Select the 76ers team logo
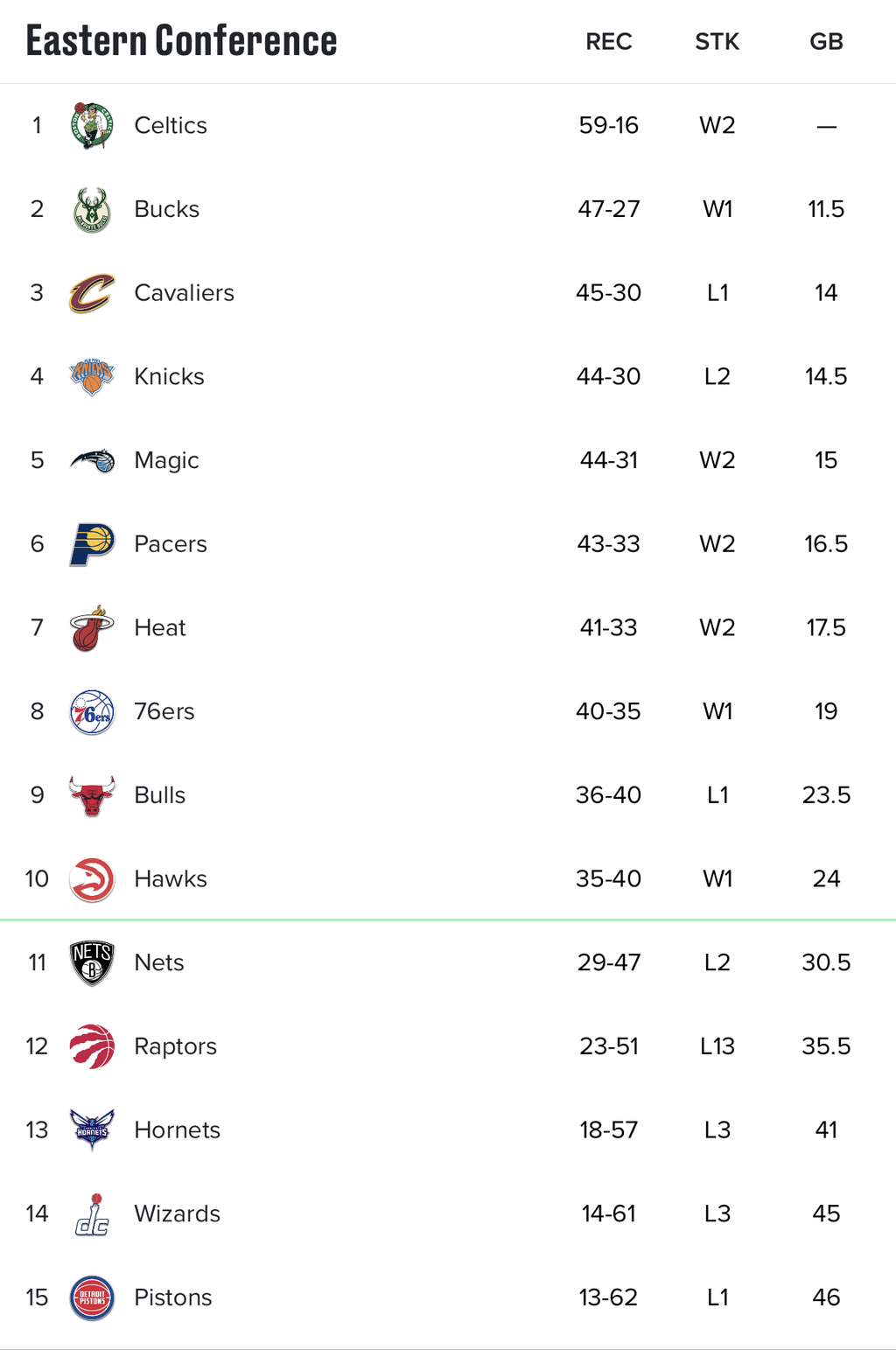The image size is (896, 1350). pos(92,711)
